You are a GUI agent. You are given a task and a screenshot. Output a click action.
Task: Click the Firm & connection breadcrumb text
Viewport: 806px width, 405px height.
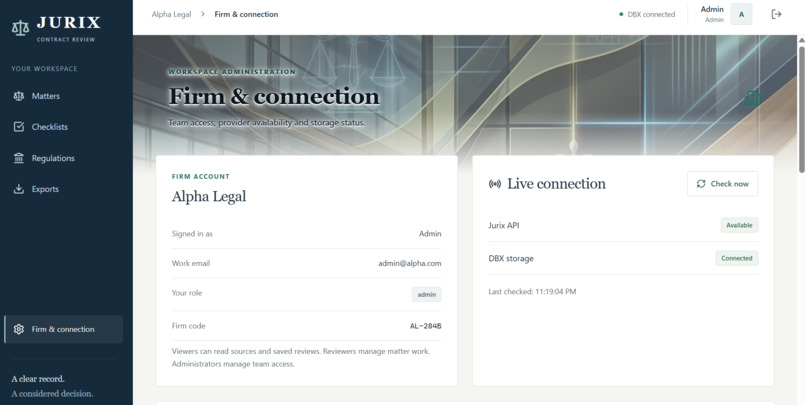click(x=246, y=14)
